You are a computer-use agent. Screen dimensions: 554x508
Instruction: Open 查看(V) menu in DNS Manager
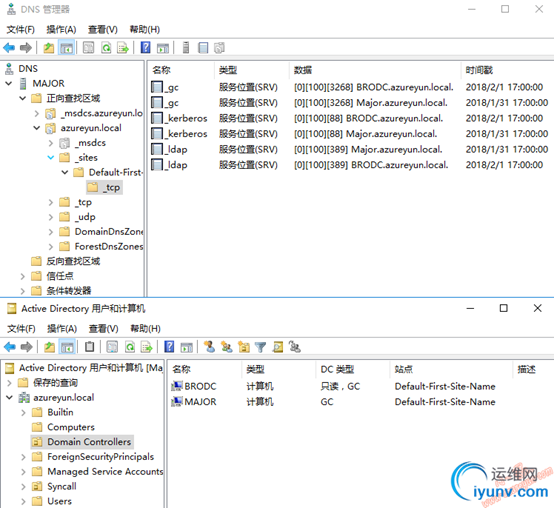click(x=102, y=29)
